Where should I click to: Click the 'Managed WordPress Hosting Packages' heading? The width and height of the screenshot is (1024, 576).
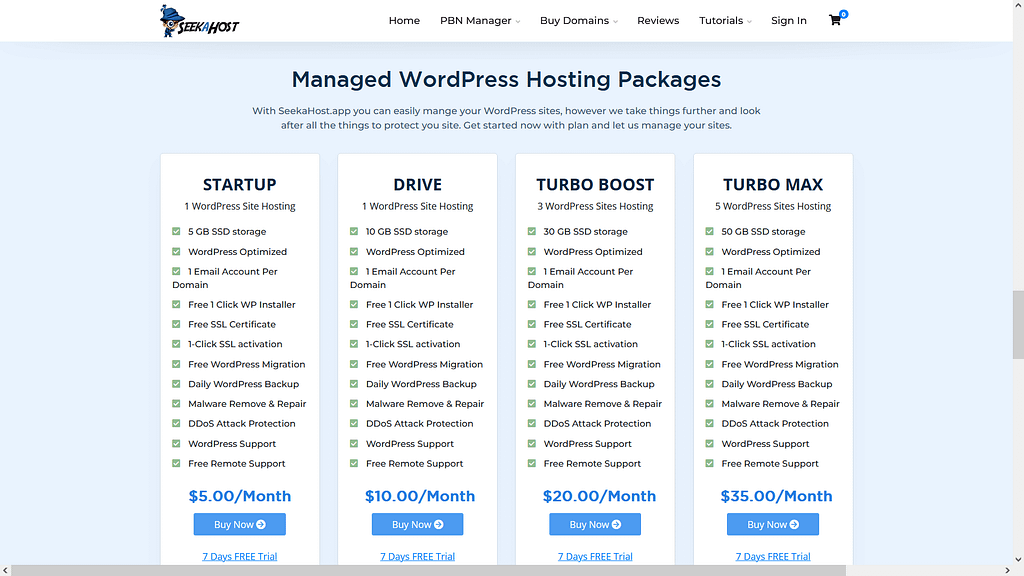(506, 80)
